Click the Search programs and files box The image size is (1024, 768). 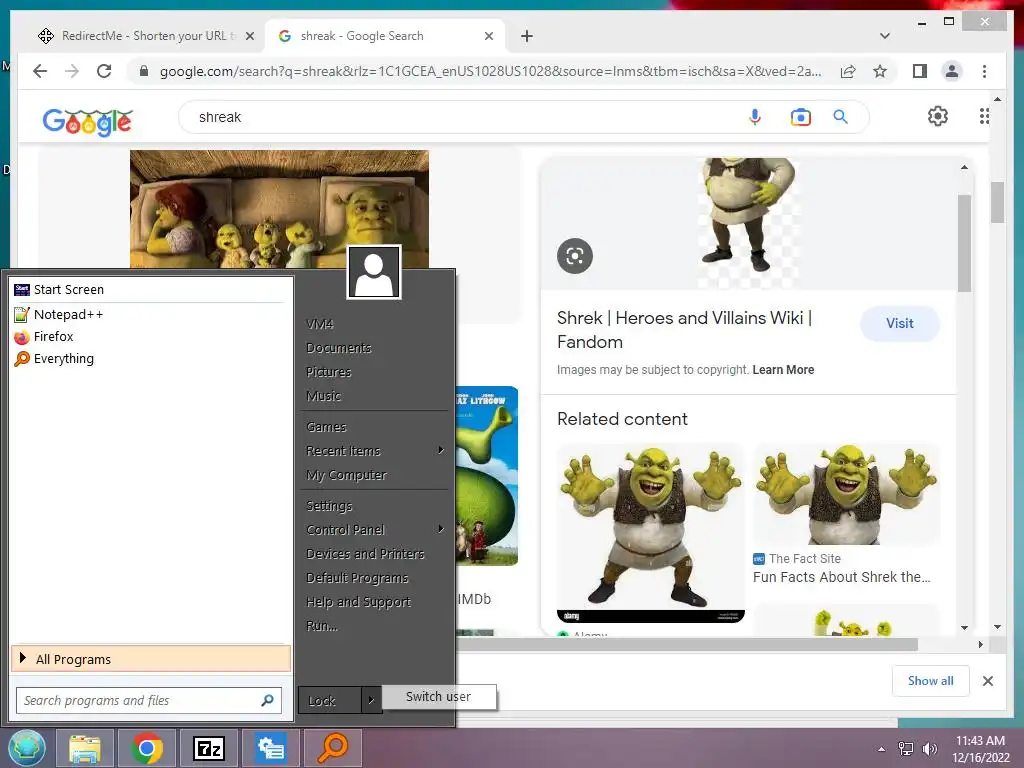click(149, 700)
